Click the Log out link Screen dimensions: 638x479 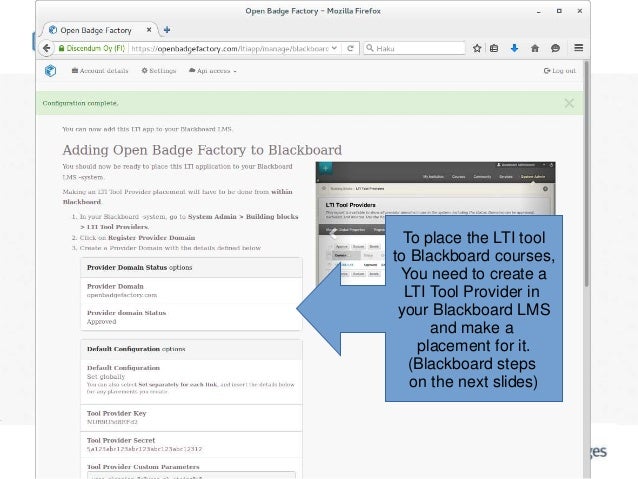tap(559, 71)
